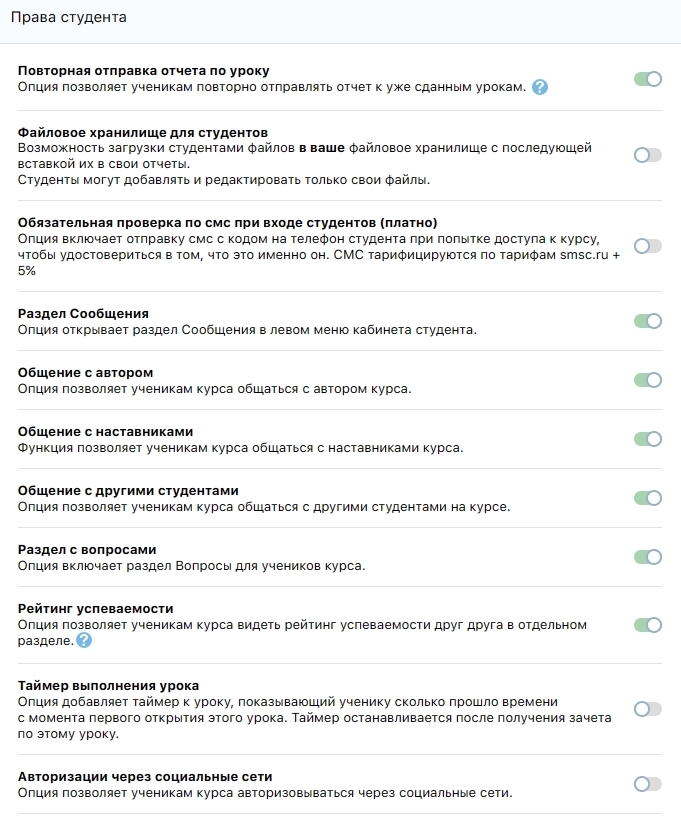Disable Общение с автором switch
This screenshot has width=681, height=819.
(647, 380)
